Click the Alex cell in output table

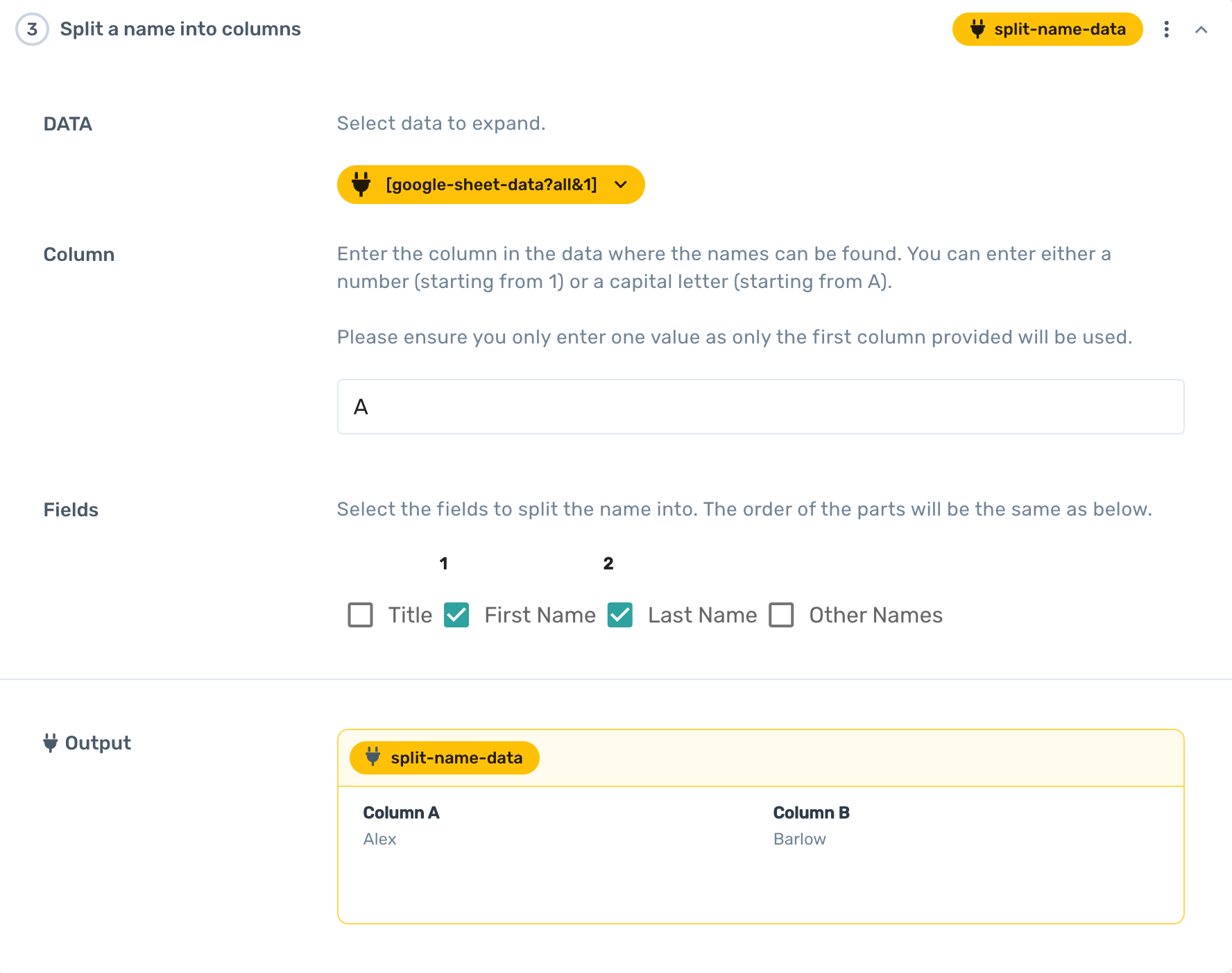point(379,839)
